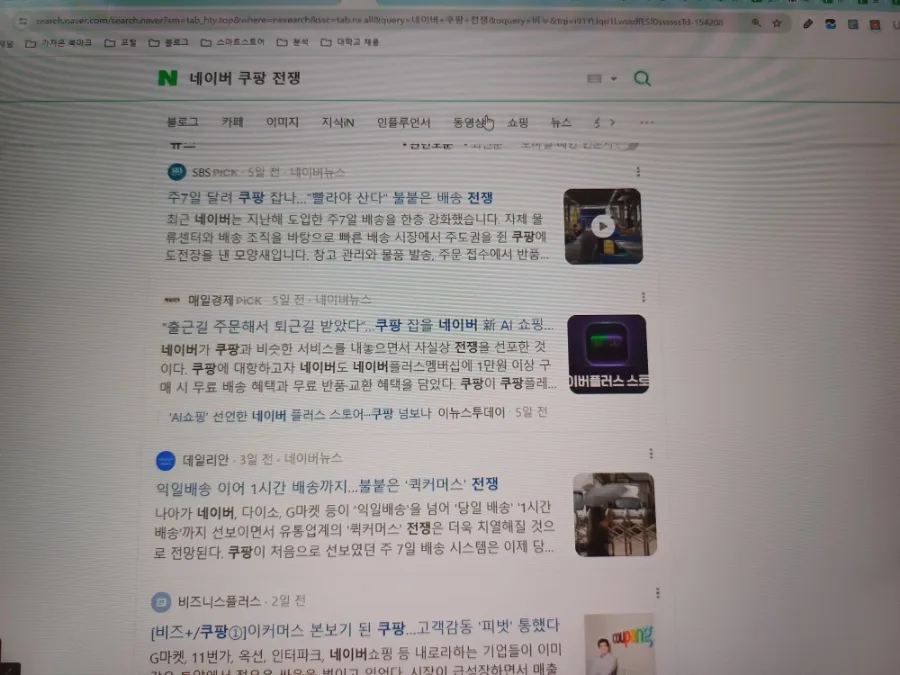Open article 주7일 달려 쿠팡 잡나

[x=330, y=197]
